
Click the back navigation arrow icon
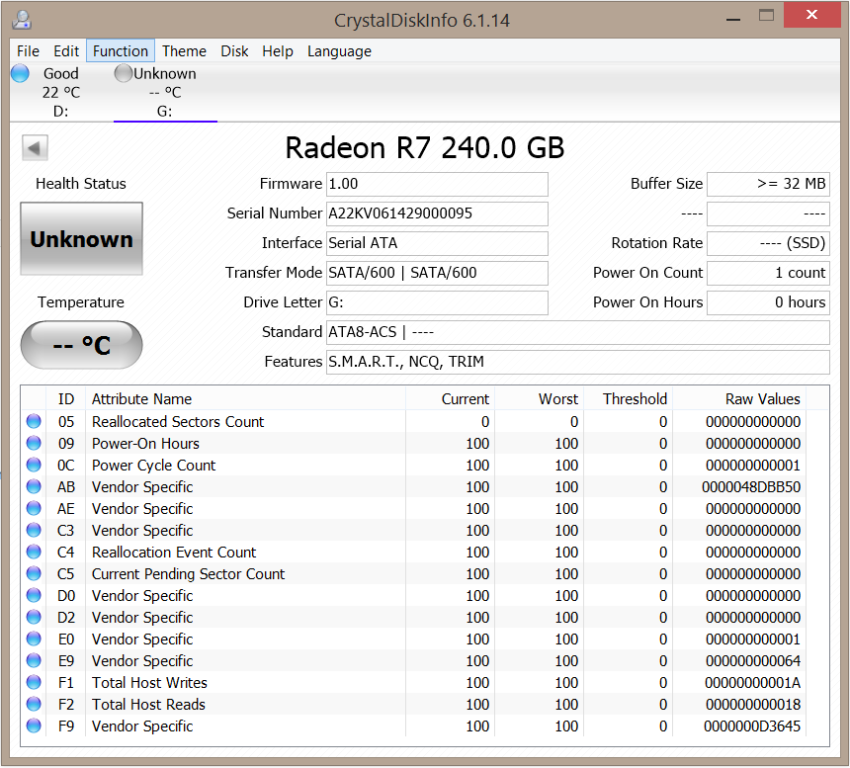pos(34,147)
